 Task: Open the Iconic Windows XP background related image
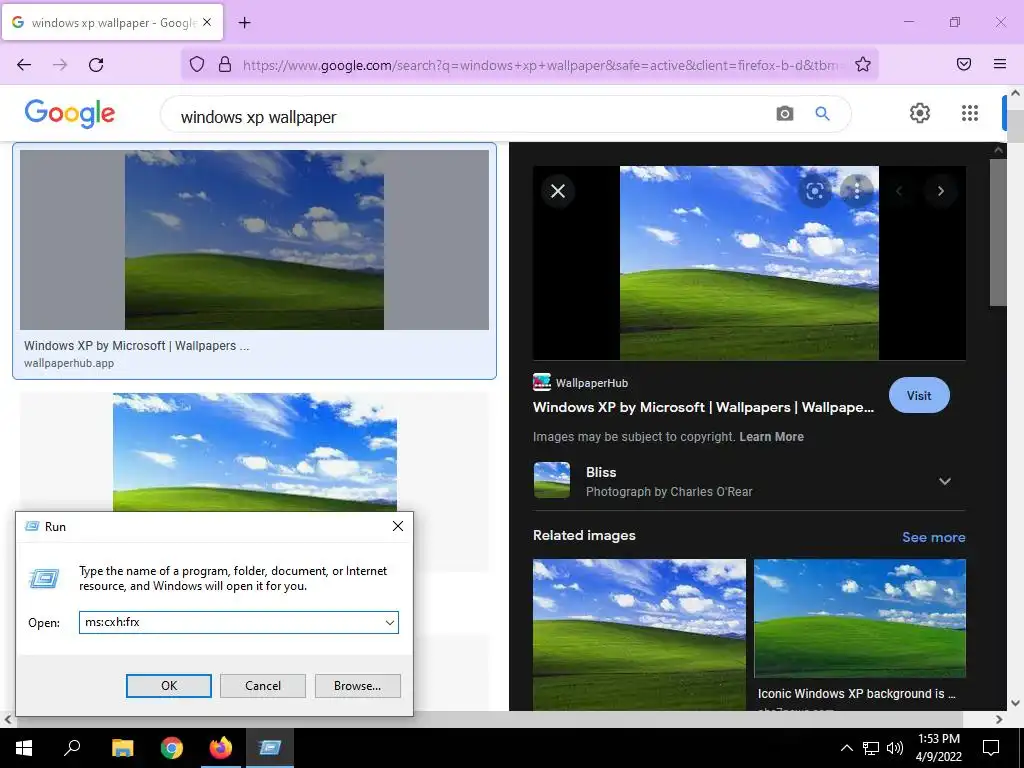(x=859, y=618)
